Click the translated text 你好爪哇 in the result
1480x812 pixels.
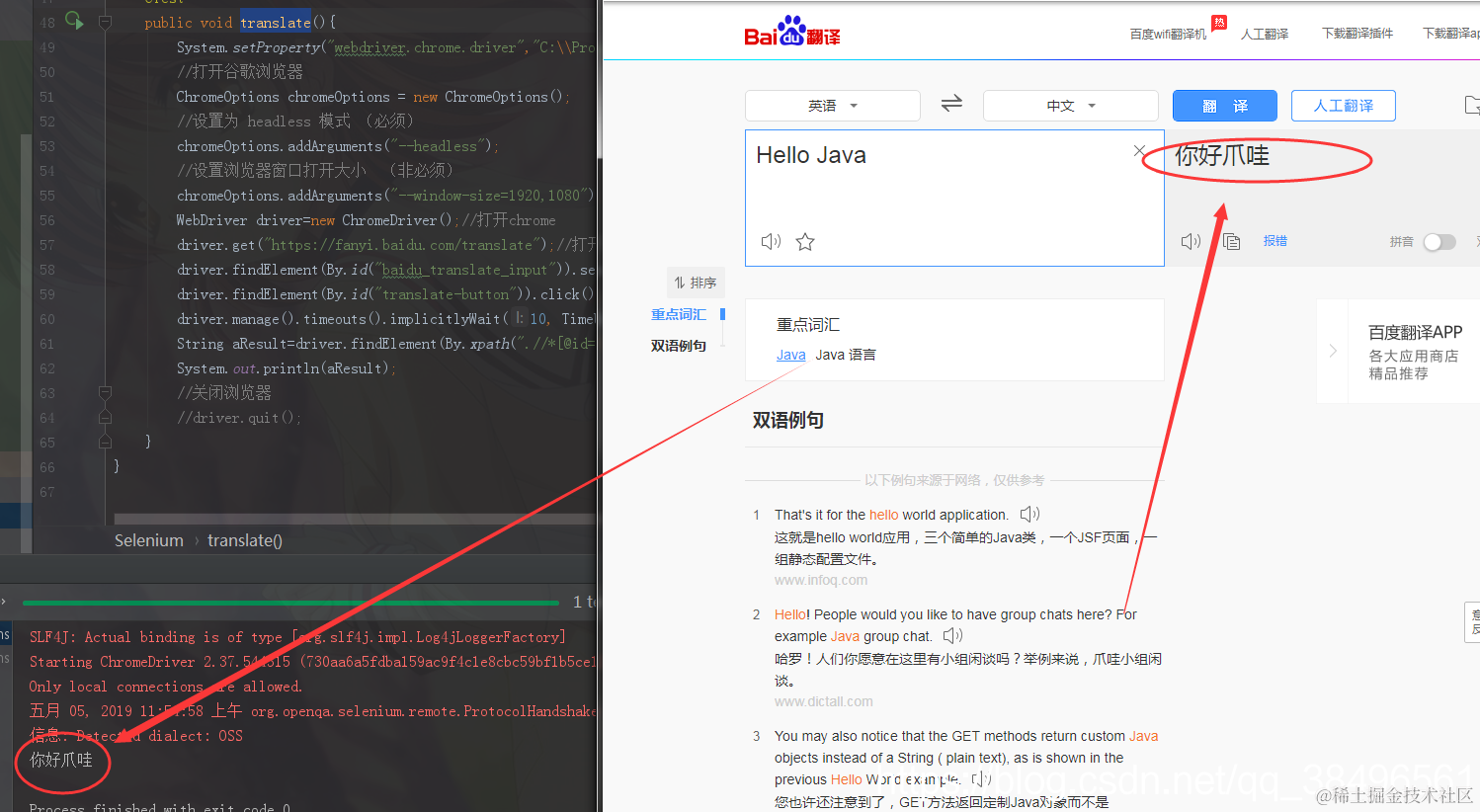[1222, 155]
